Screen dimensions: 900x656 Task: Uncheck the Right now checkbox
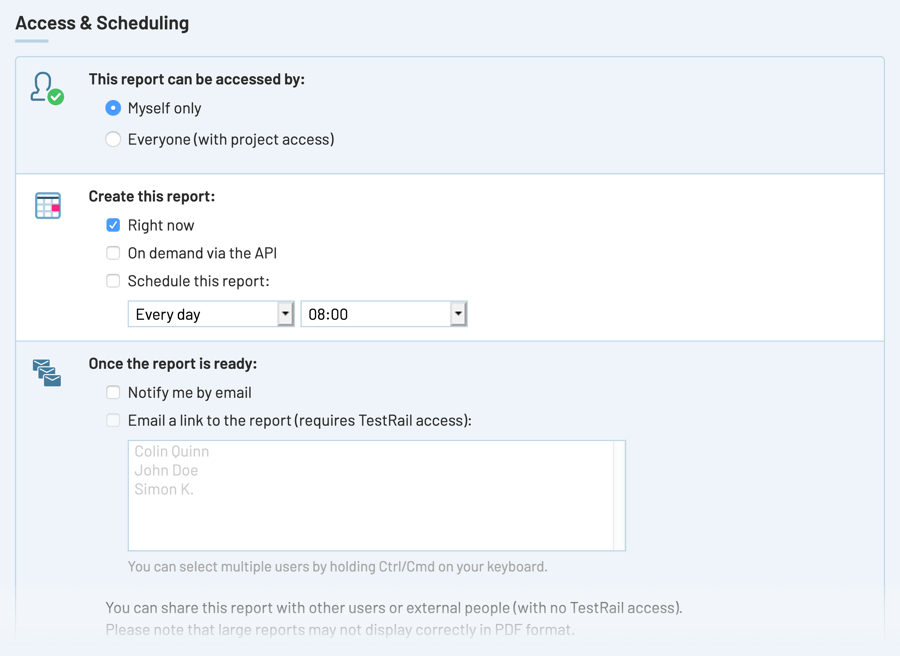point(113,225)
